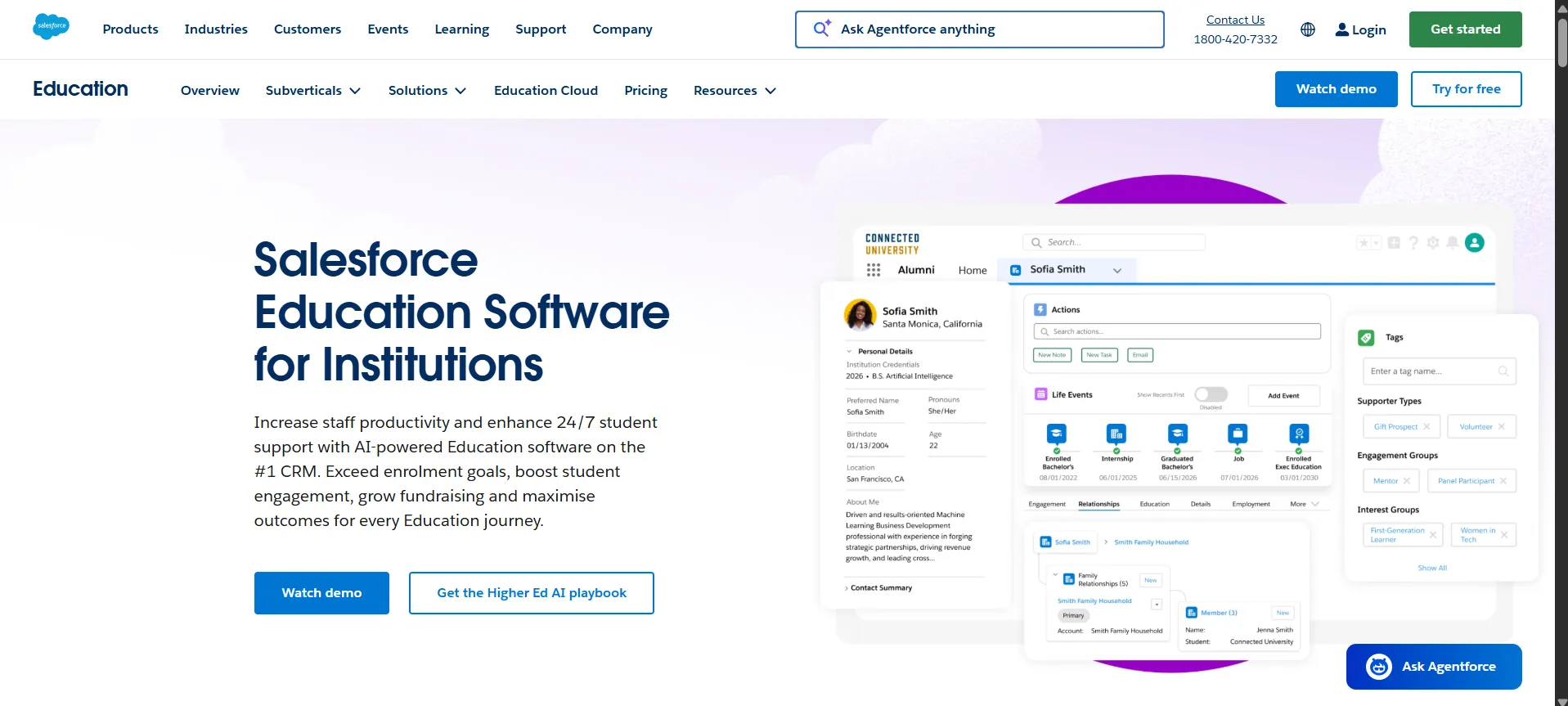Click the hero Watch demo button
This screenshot has width=1568, height=706.
click(x=321, y=593)
